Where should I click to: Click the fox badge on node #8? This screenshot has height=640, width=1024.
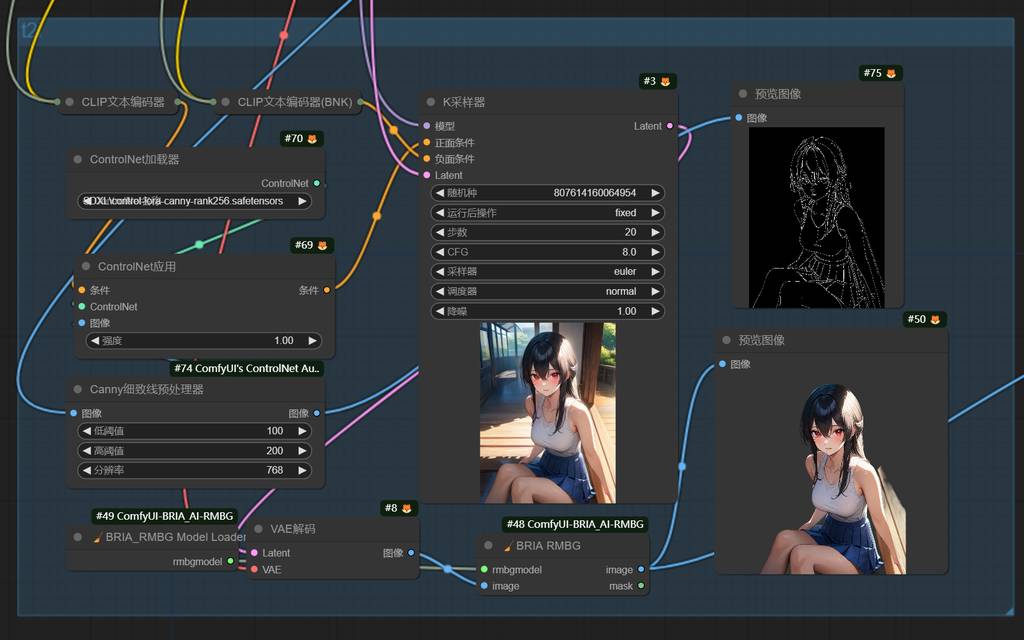click(x=406, y=508)
